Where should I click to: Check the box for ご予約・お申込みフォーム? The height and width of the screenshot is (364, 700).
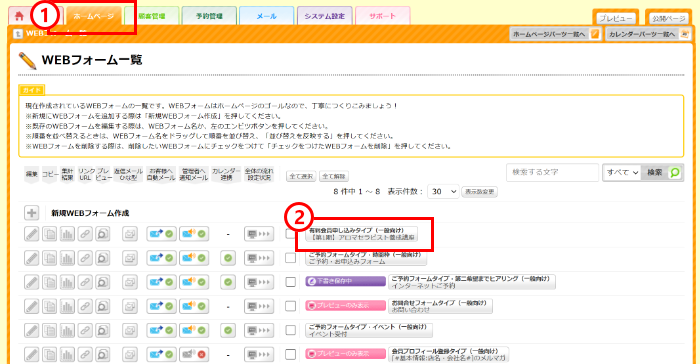point(291,258)
